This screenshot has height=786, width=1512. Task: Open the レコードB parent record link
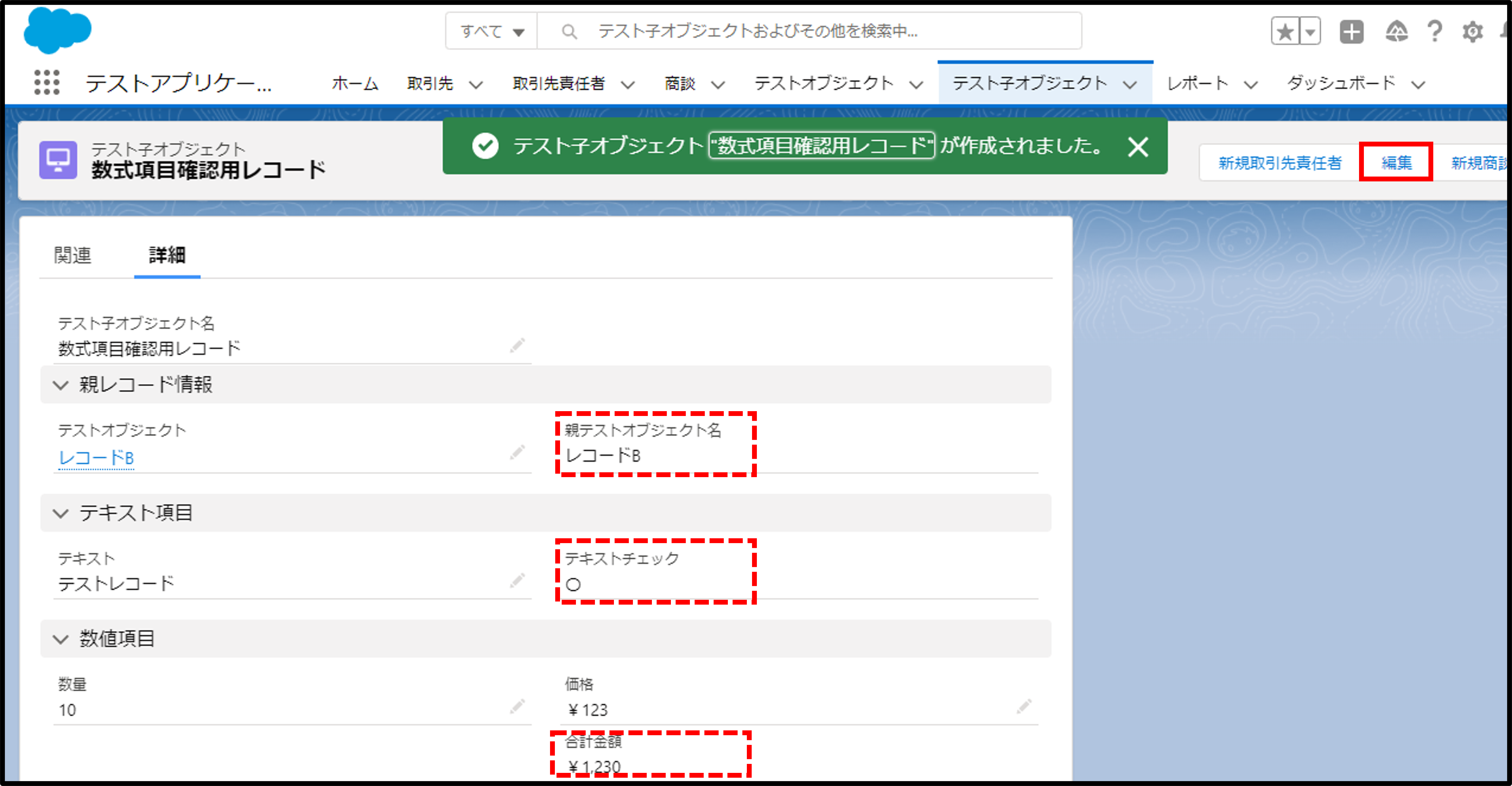[96, 458]
